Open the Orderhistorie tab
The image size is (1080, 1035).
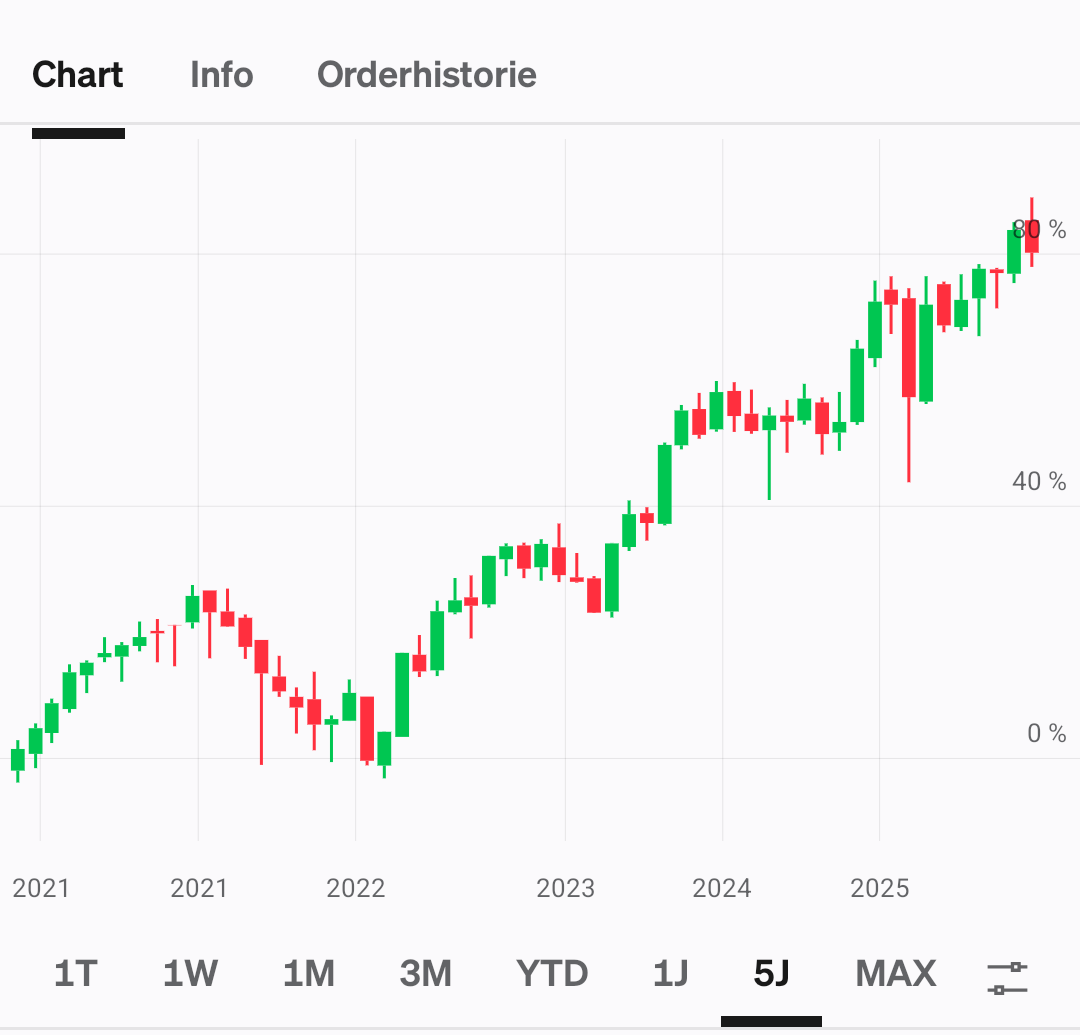tap(427, 75)
